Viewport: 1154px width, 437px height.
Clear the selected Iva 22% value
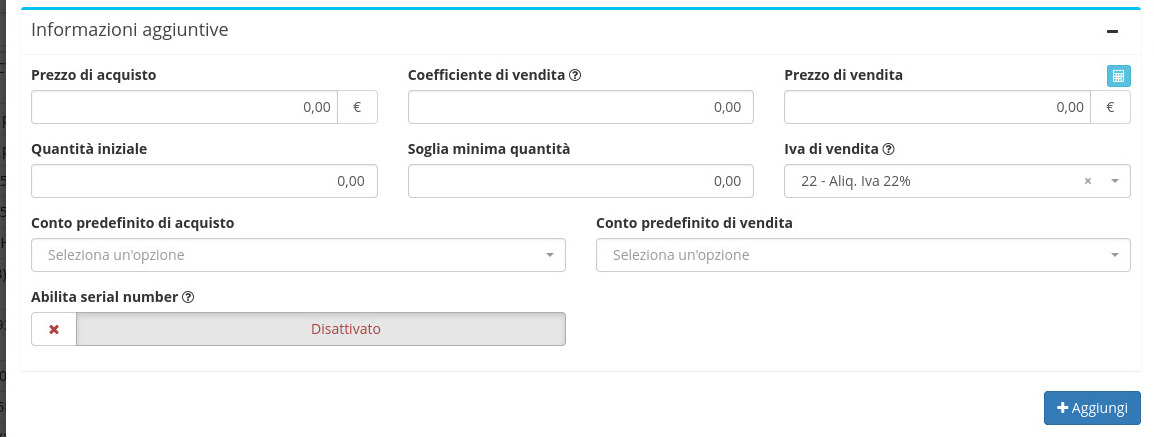click(1088, 182)
